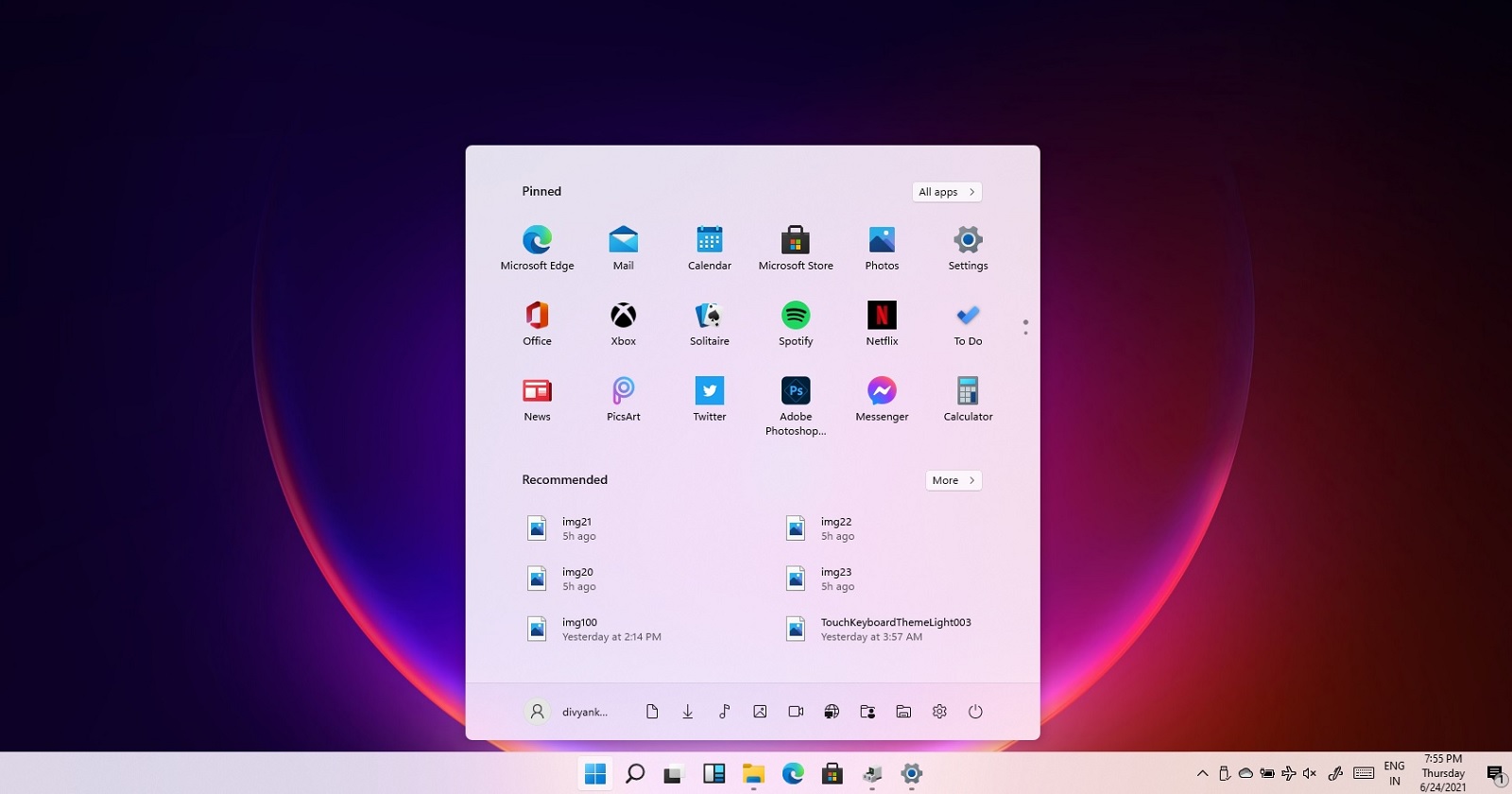The width and height of the screenshot is (1512, 794).
Task: Expand the All apps list
Action: (x=947, y=192)
